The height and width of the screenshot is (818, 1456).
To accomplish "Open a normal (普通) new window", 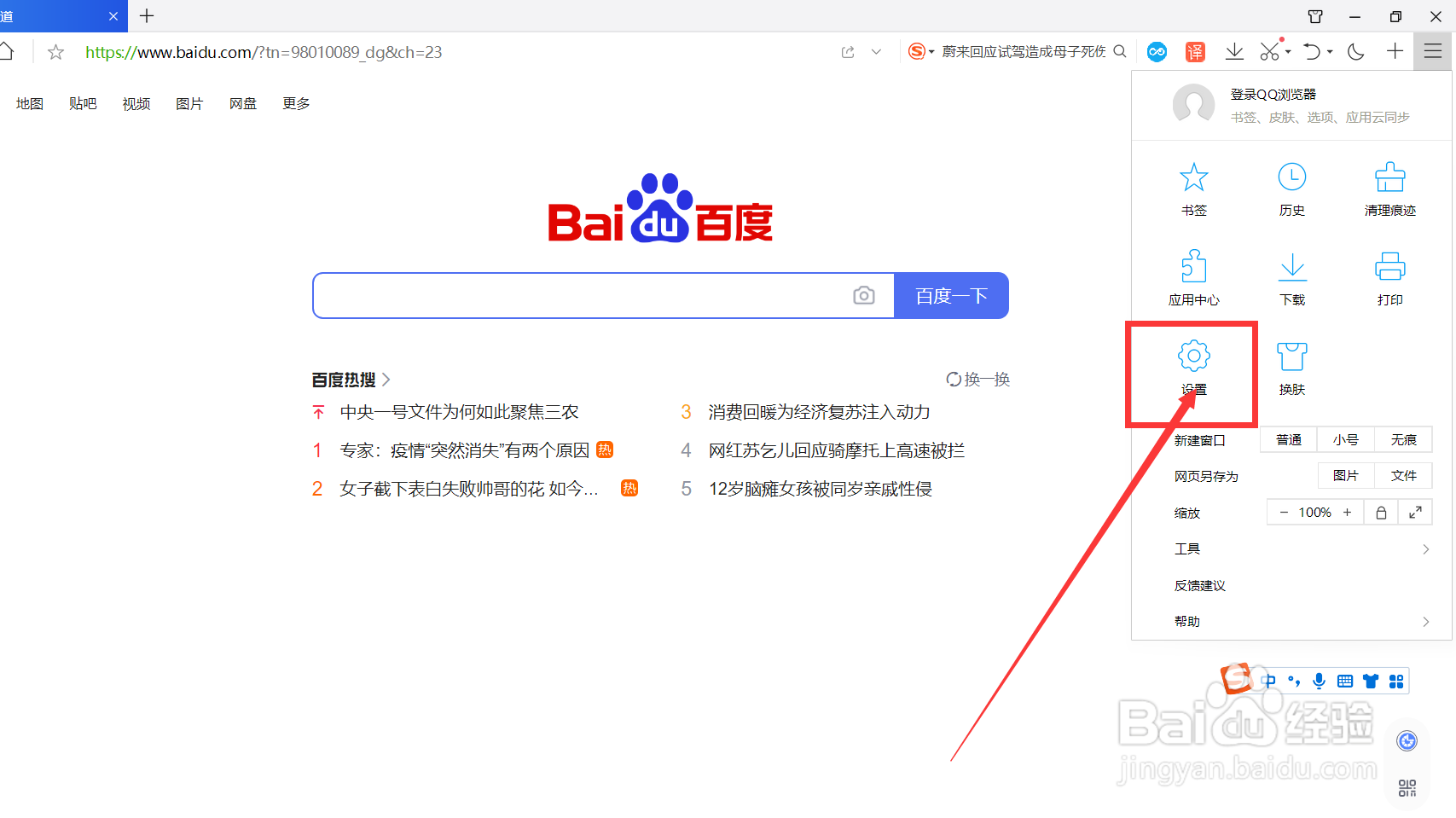I will (x=1289, y=440).
